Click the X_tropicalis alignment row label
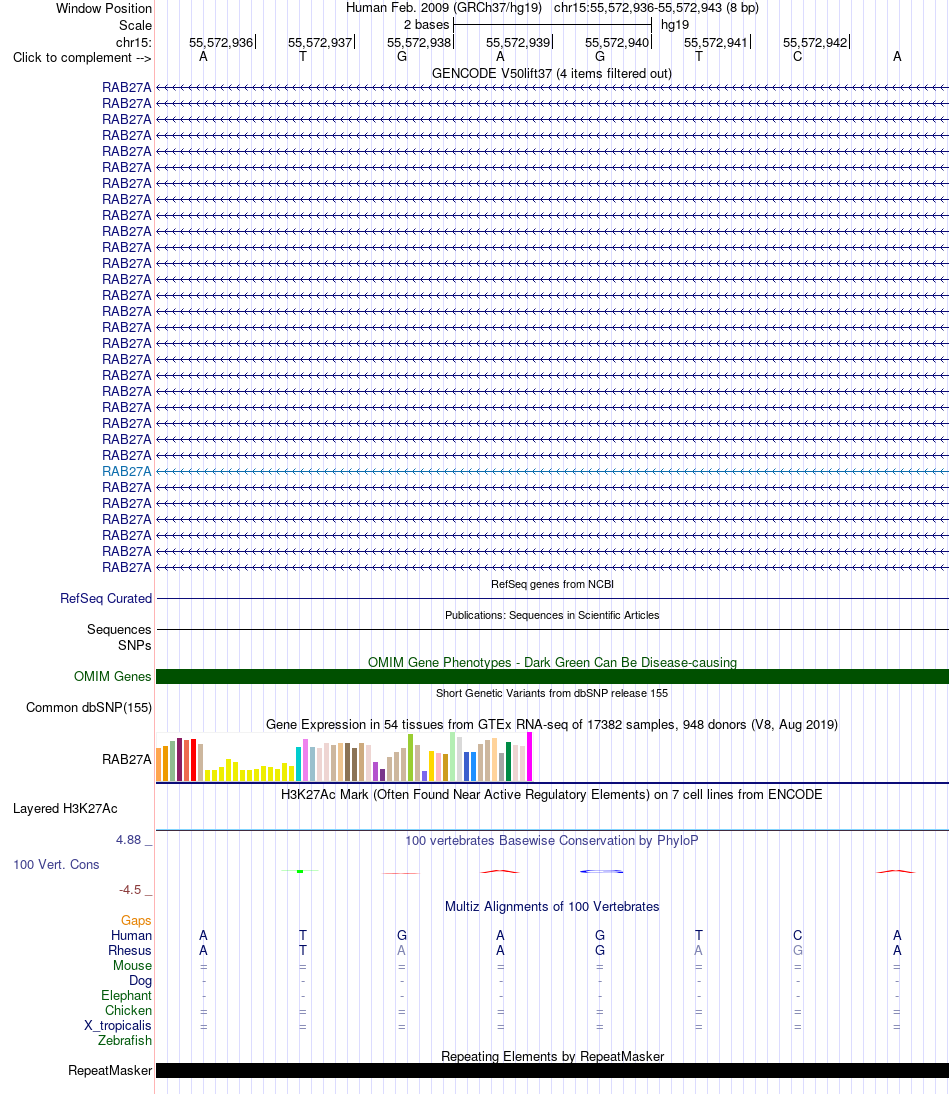The width and height of the screenshot is (950, 1094). pos(118,1026)
